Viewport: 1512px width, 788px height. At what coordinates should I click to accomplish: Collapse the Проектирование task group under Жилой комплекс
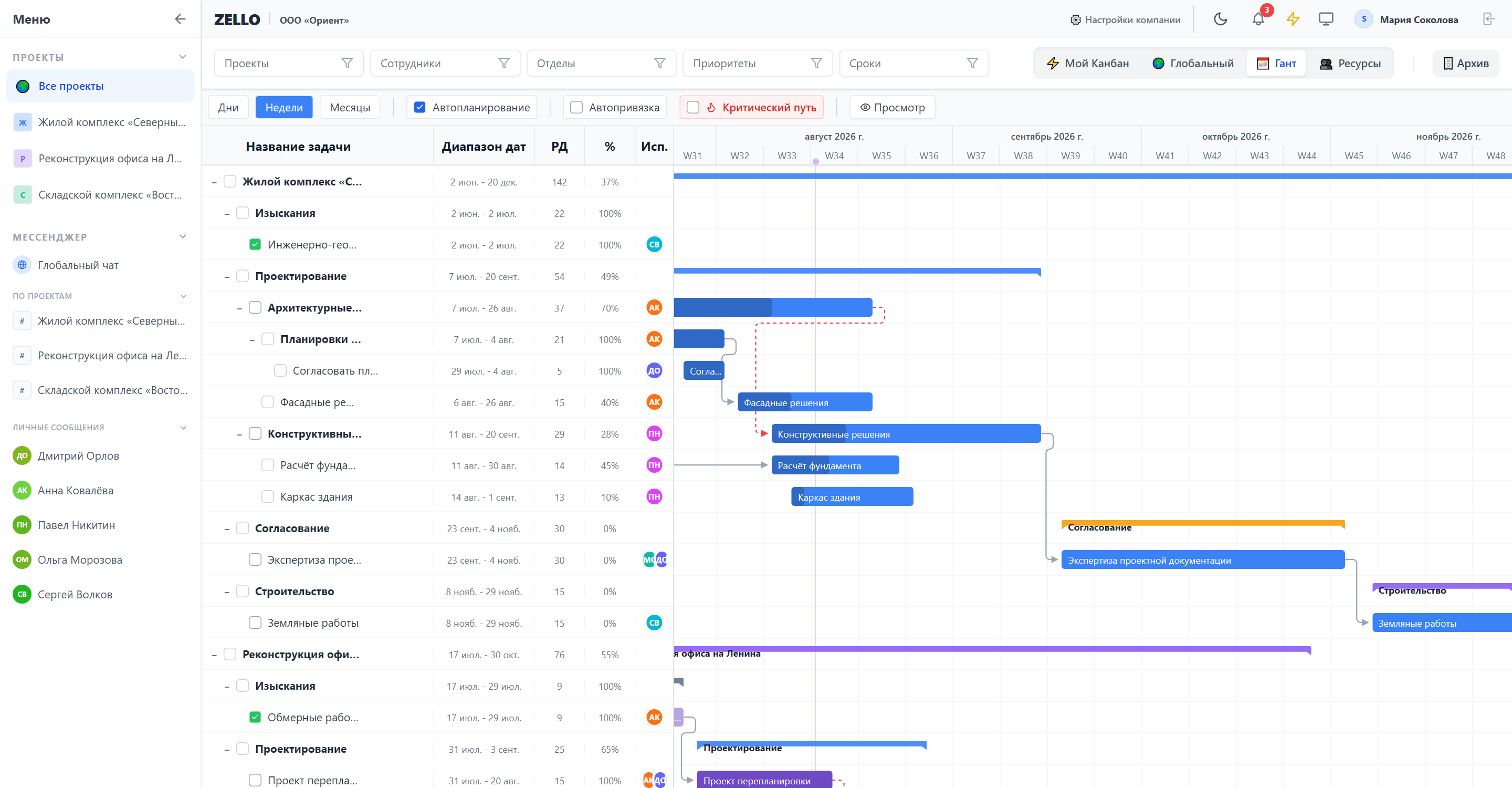tap(227, 276)
